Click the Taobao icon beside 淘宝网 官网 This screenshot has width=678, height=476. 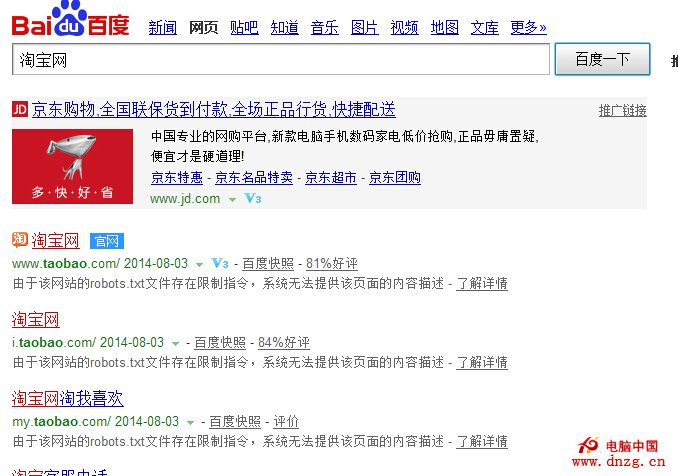click(20, 240)
